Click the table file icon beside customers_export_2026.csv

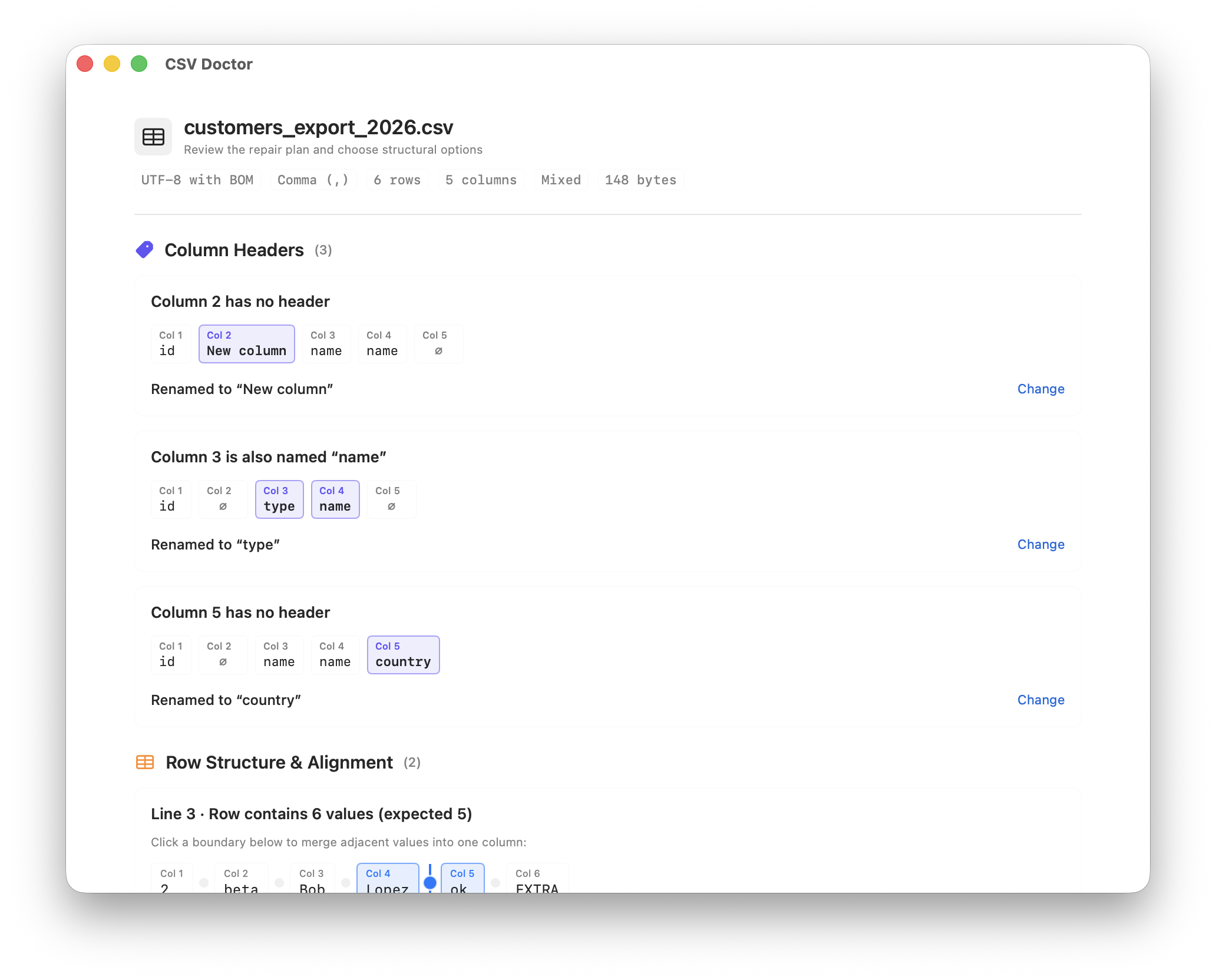[153, 137]
